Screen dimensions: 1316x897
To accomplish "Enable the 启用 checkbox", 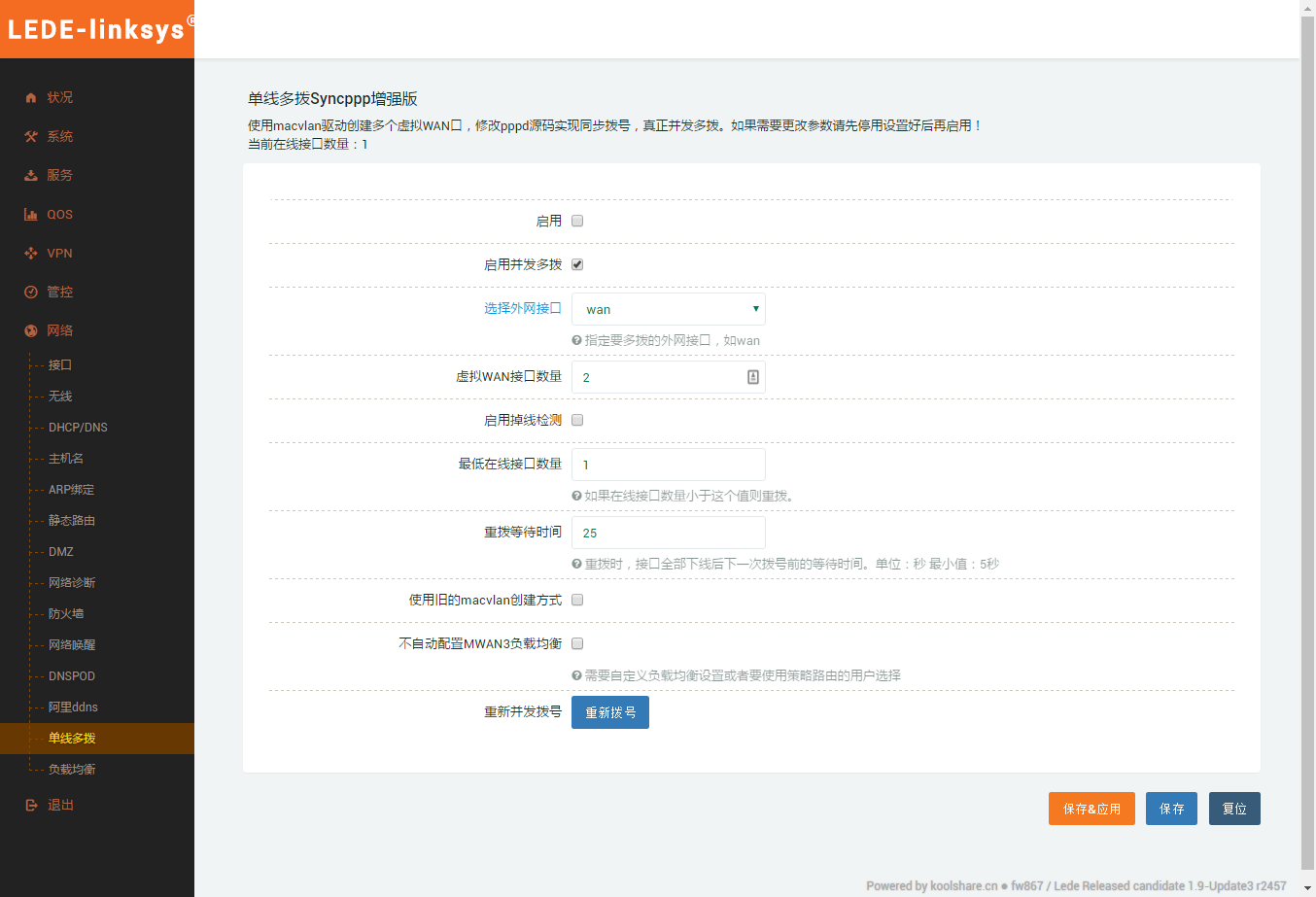I will [577, 221].
